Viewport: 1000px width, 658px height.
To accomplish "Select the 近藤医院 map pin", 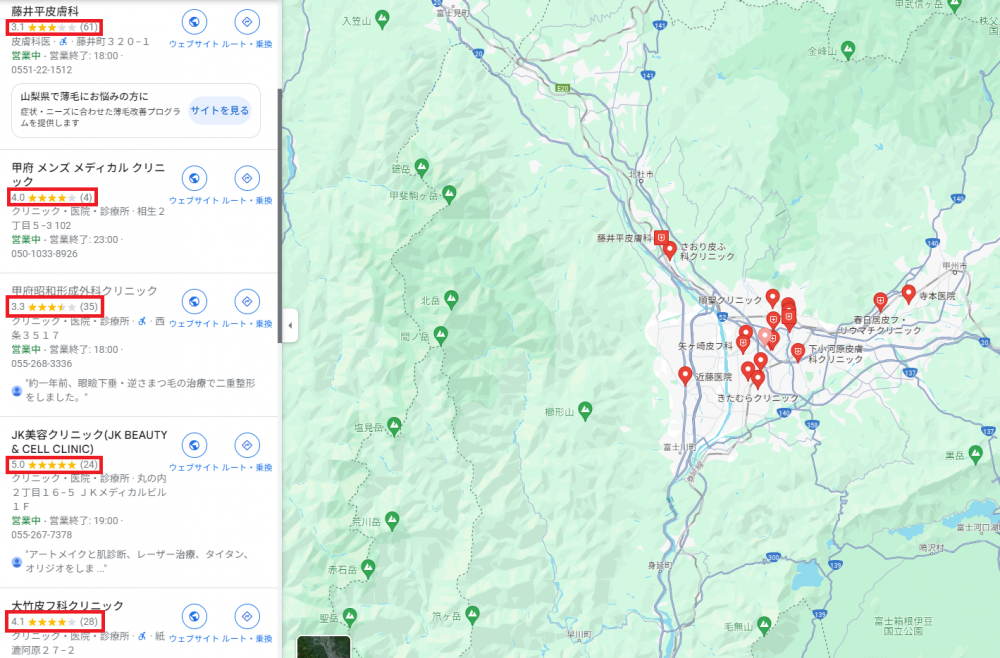I will click(x=685, y=376).
